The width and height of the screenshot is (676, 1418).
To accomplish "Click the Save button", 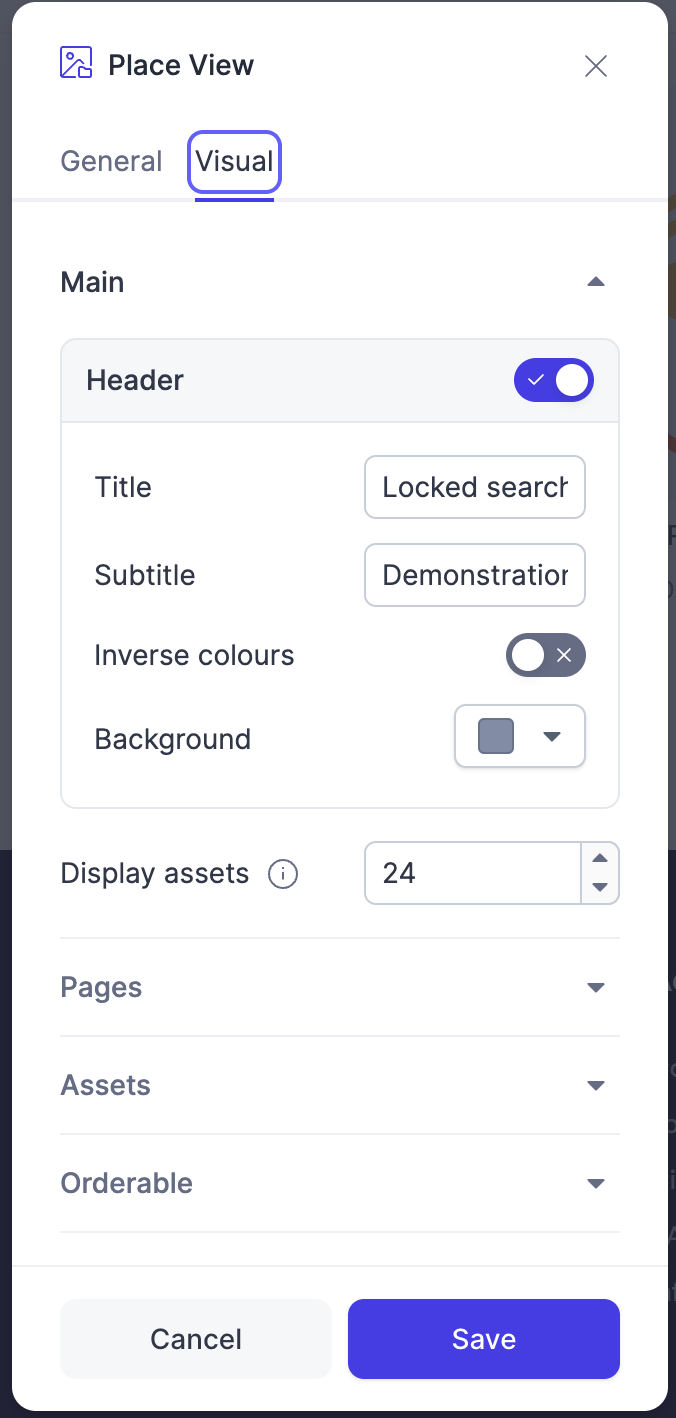I will click(484, 1339).
